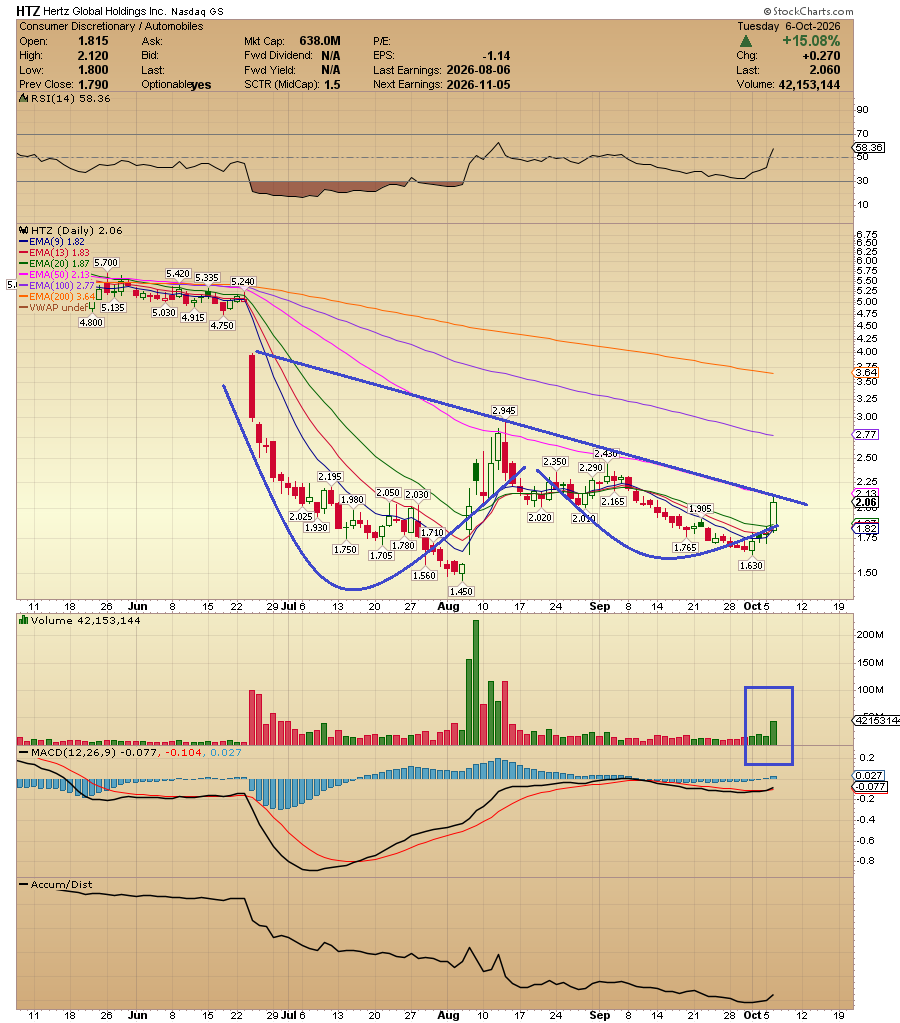The width and height of the screenshot is (900, 1023).
Task: Click the 1.630 October low label
Action: click(751, 566)
